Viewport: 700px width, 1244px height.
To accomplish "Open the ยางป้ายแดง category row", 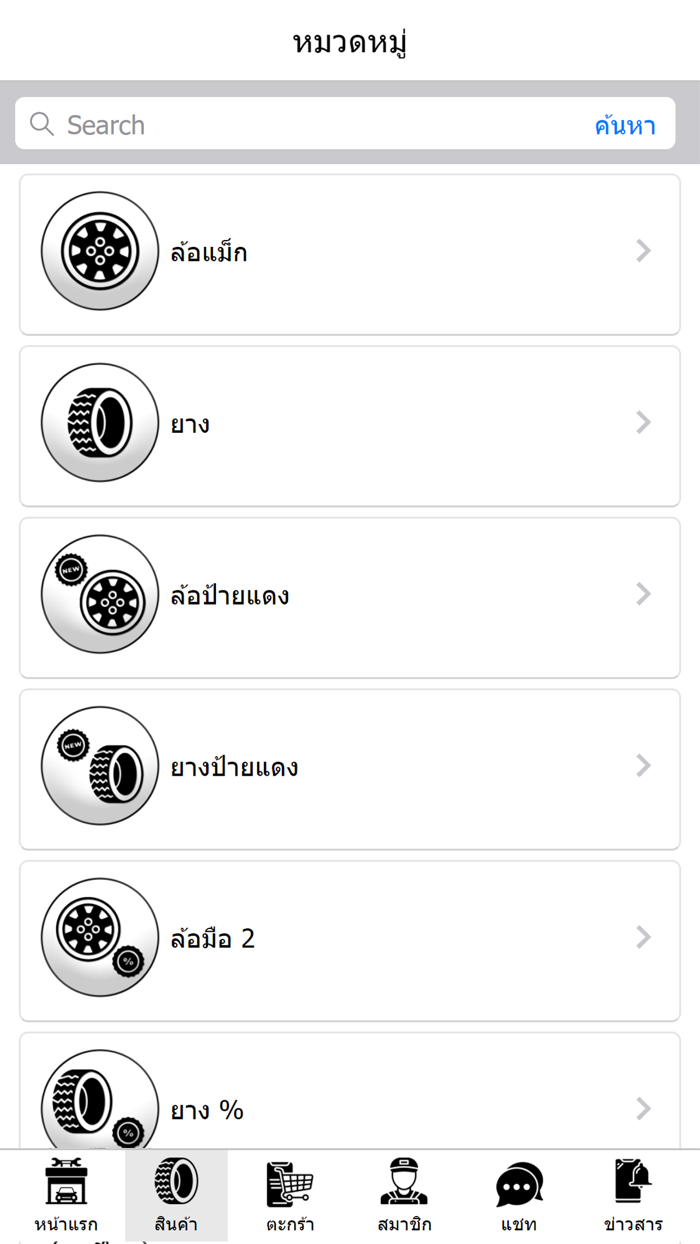I will [x=348, y=766].
